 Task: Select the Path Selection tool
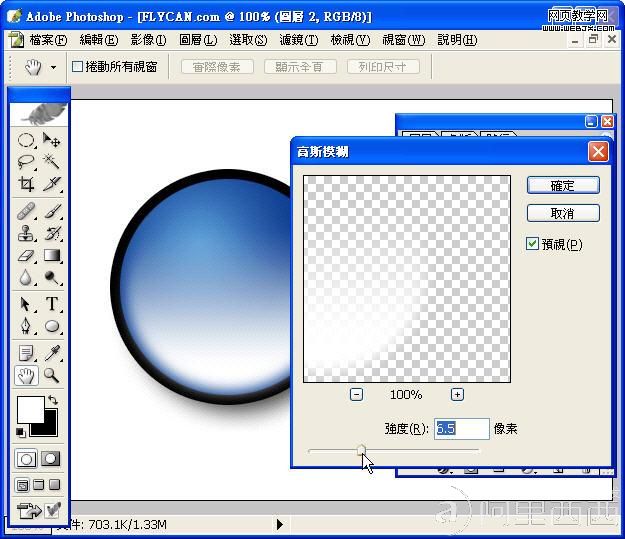(x=26, y=304)
